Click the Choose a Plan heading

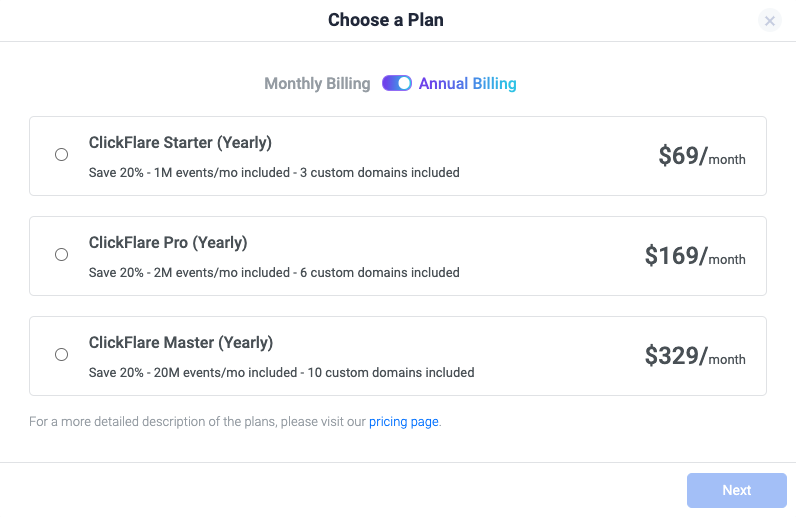(386, 20)
